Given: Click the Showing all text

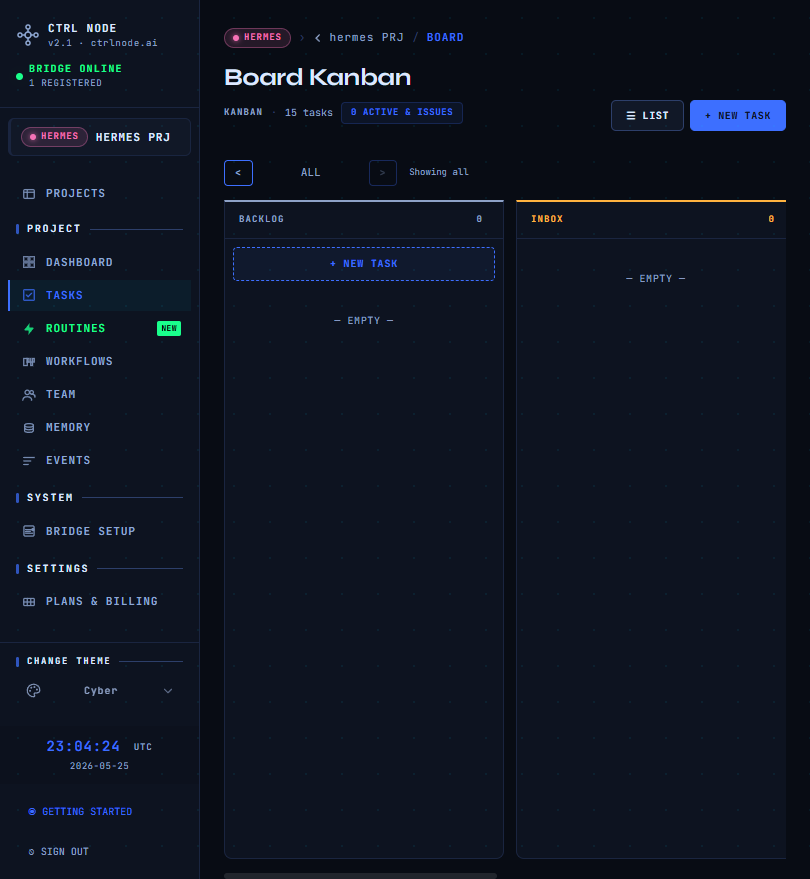Looking at the screenshot, I should tap(439, 172).
